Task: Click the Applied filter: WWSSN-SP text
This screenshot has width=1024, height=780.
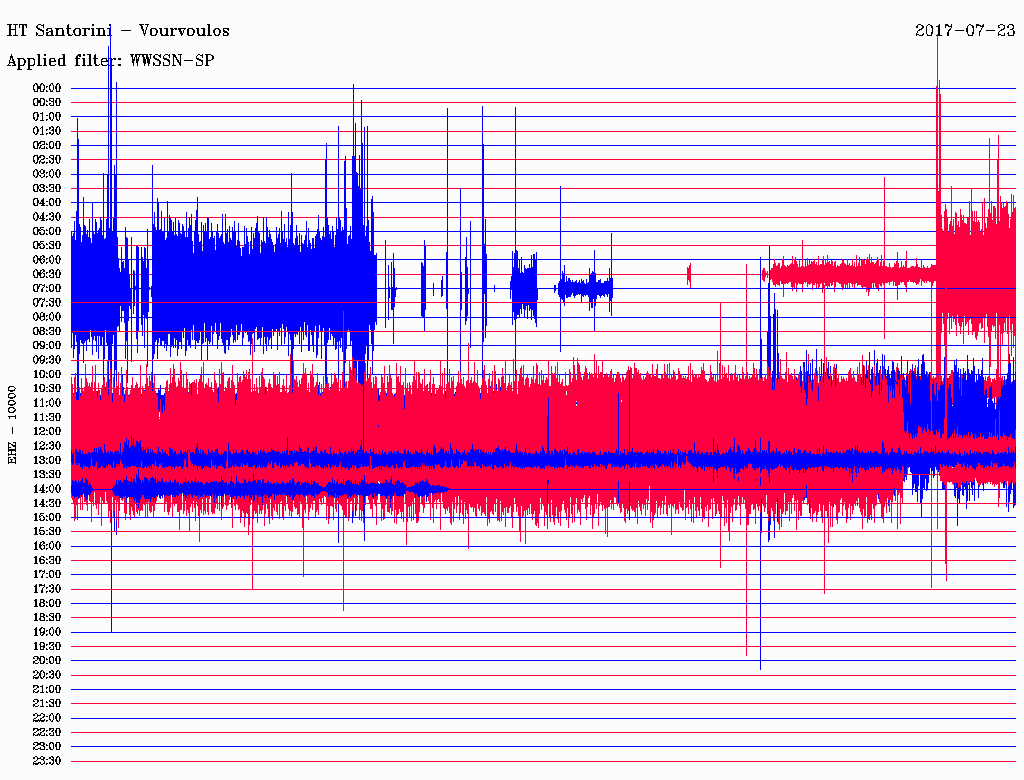Action: 110,61
